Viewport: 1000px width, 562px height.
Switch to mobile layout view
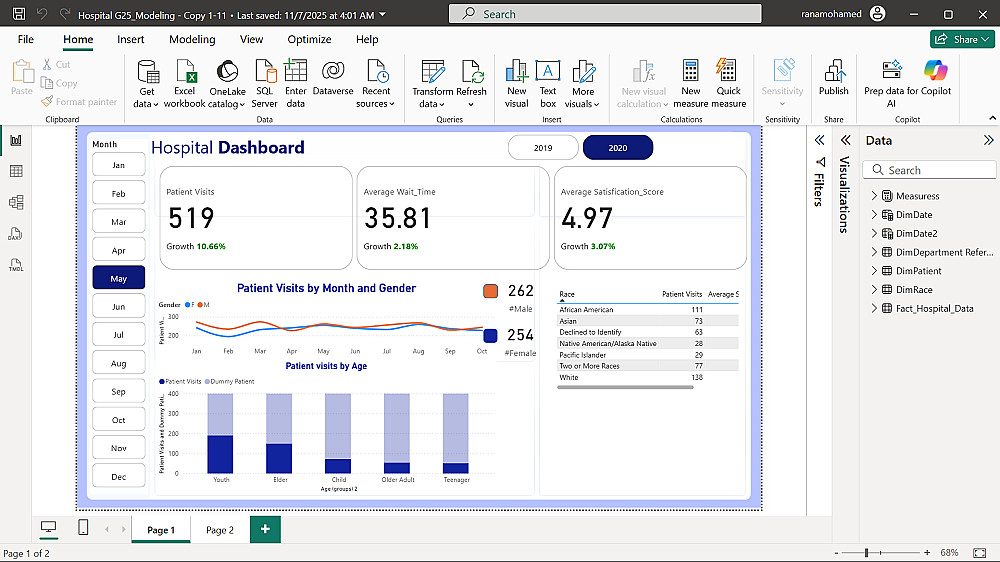83,528
